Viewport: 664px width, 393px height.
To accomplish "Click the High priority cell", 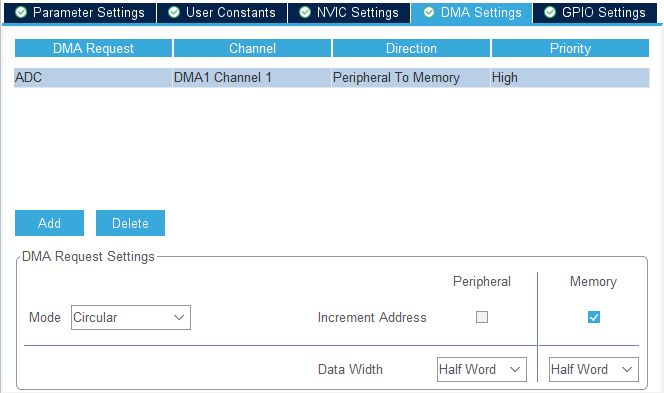I will tap(570, 77).
